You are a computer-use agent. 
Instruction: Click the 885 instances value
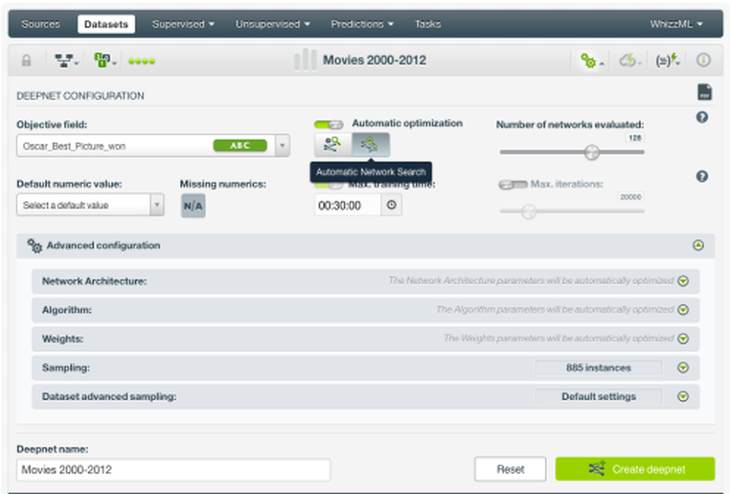(598, 368)
